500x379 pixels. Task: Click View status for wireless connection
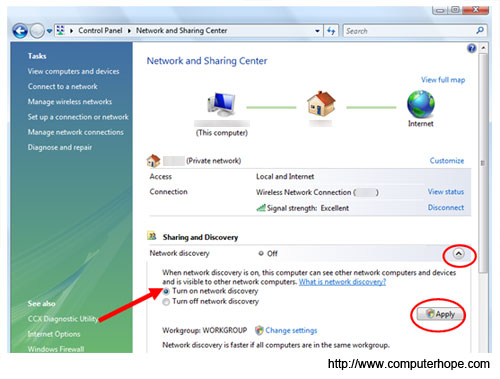point(446,192)
